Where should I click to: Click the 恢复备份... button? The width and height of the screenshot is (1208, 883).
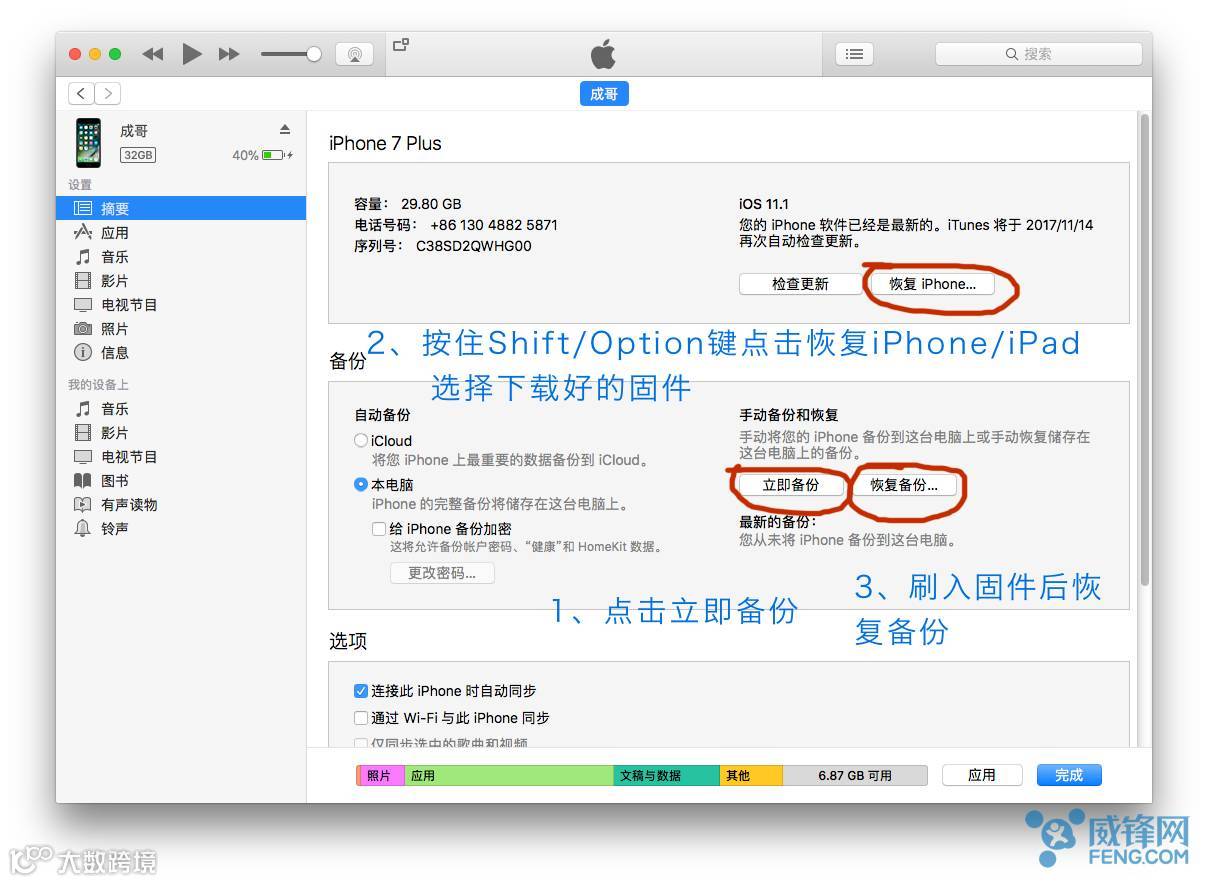[x=904, y=485]
